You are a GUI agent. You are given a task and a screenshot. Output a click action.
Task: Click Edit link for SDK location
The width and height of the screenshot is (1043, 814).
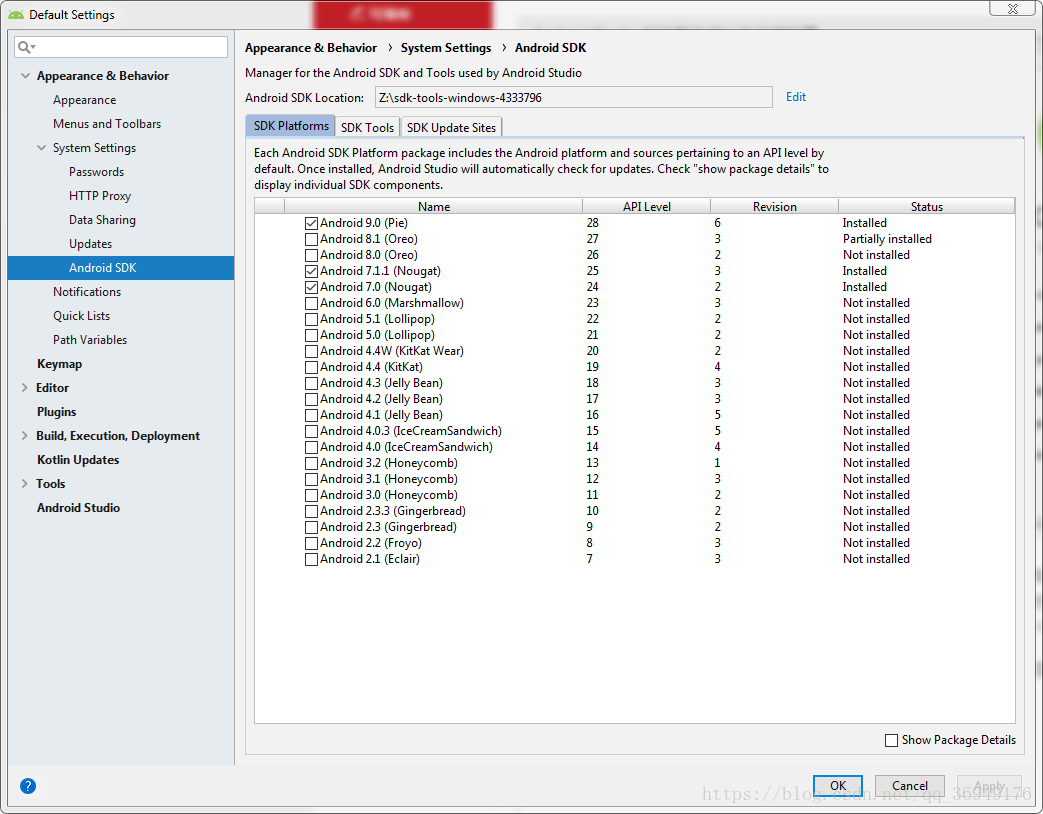click(796, 97)
